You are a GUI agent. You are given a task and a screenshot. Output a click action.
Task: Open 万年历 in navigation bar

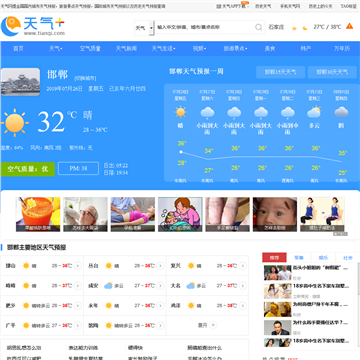tap(342, 49)
